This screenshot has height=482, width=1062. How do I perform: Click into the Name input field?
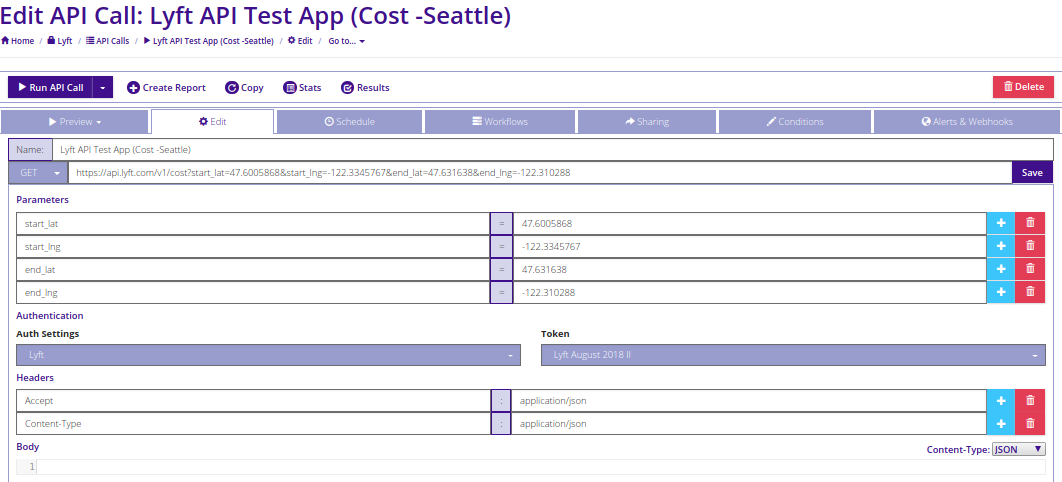pyautogui.click(x=553, y=150)
